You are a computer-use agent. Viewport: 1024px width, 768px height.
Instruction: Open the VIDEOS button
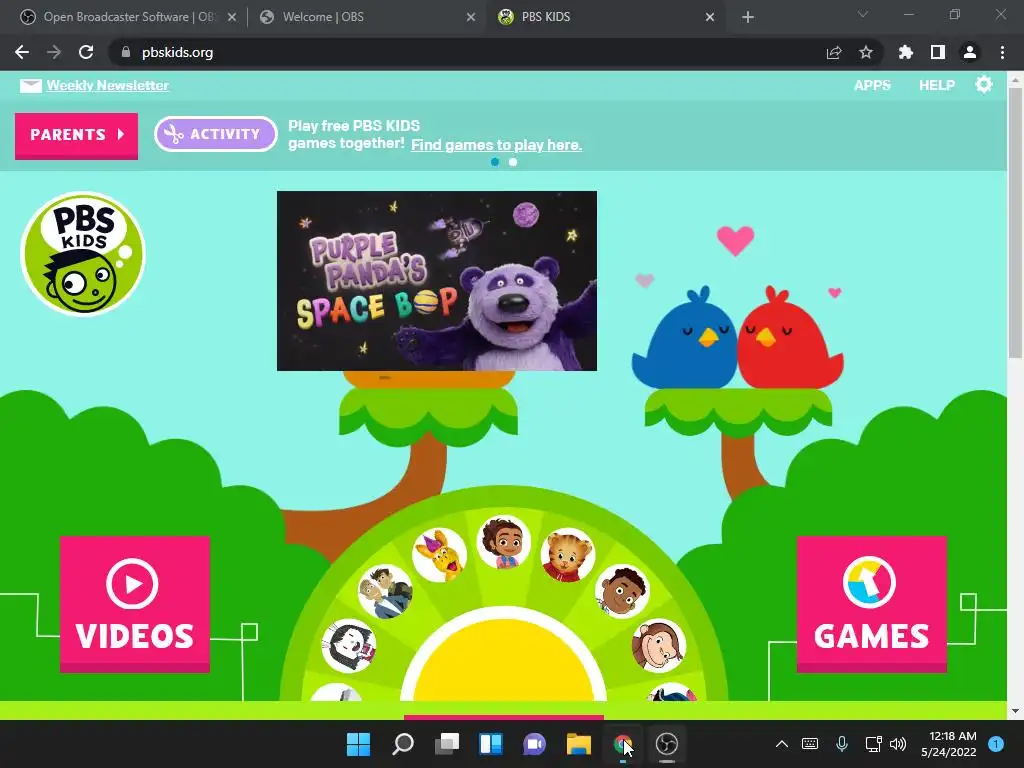(x=135, y=604)
